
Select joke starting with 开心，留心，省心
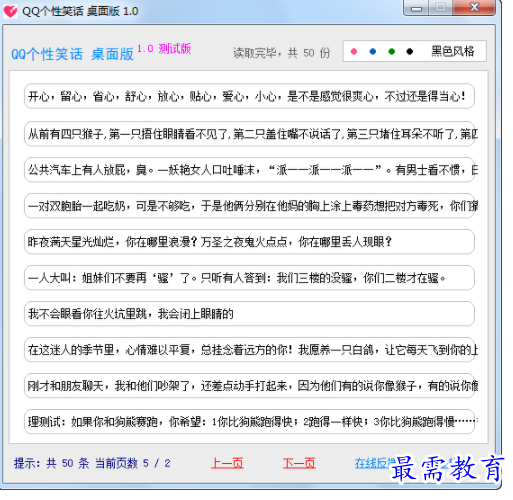(249, 96)
